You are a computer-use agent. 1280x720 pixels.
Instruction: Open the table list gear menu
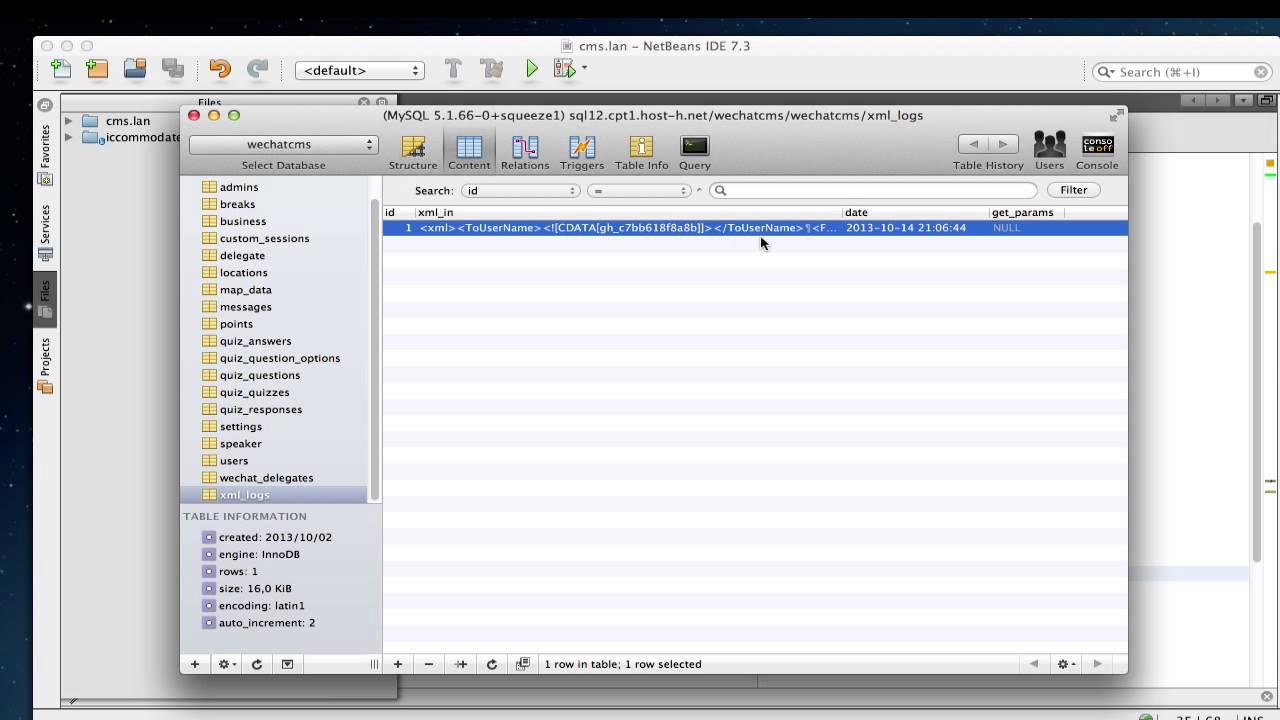click(227, 664)
